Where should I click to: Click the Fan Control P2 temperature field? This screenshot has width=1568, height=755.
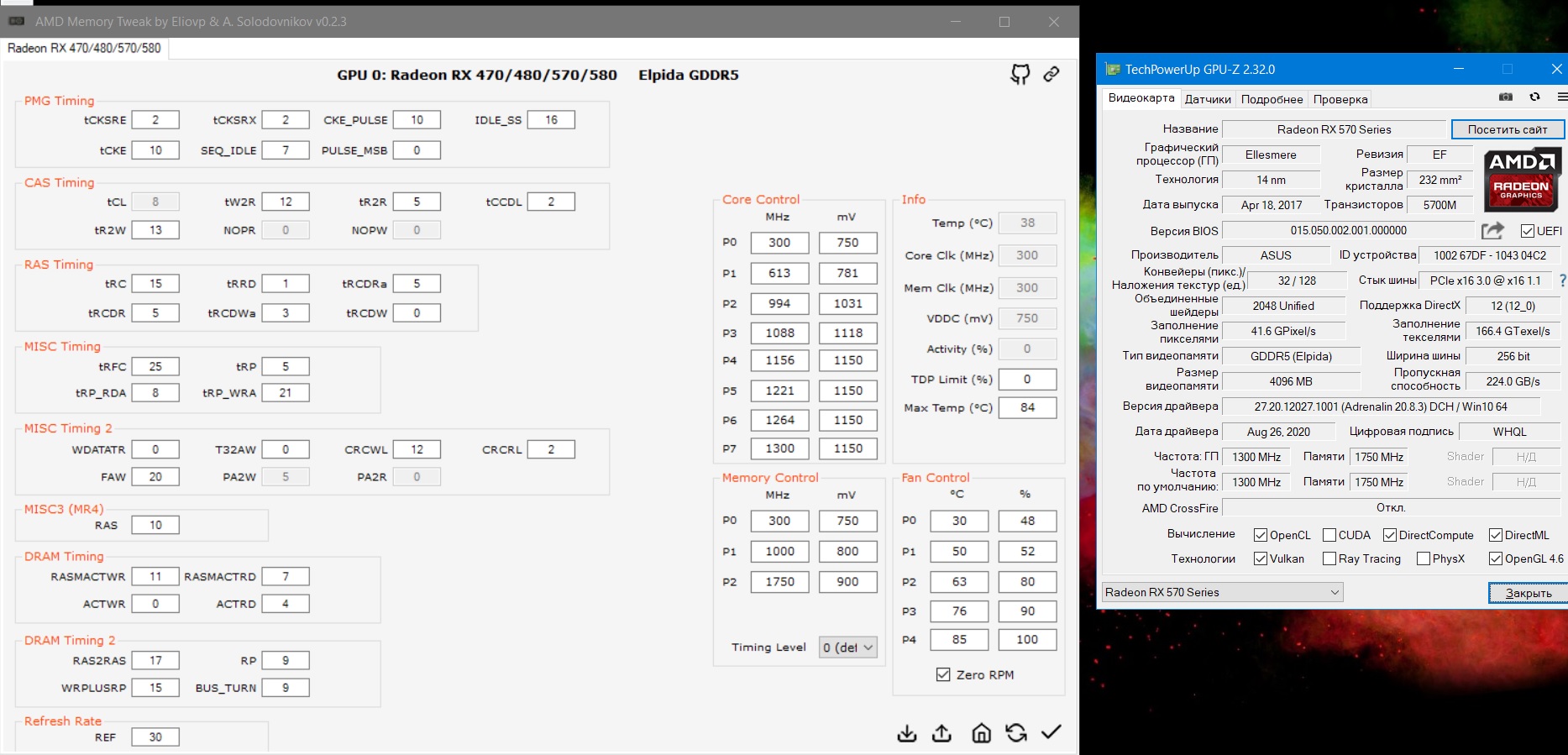959,581
